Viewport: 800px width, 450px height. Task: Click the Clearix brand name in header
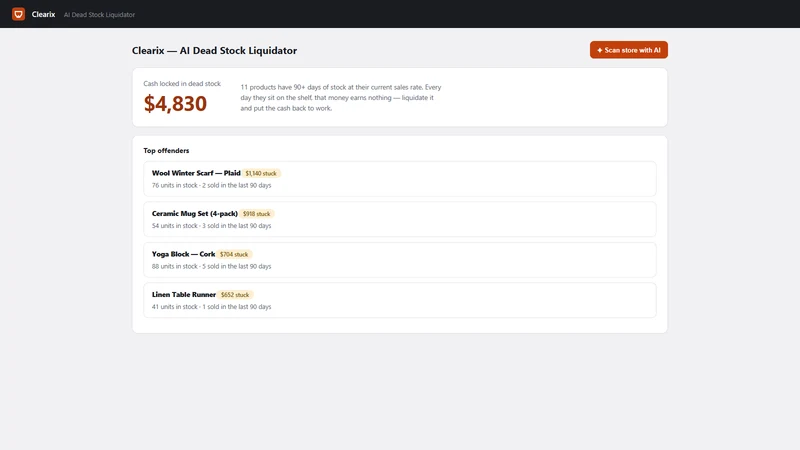pos(43,14)
